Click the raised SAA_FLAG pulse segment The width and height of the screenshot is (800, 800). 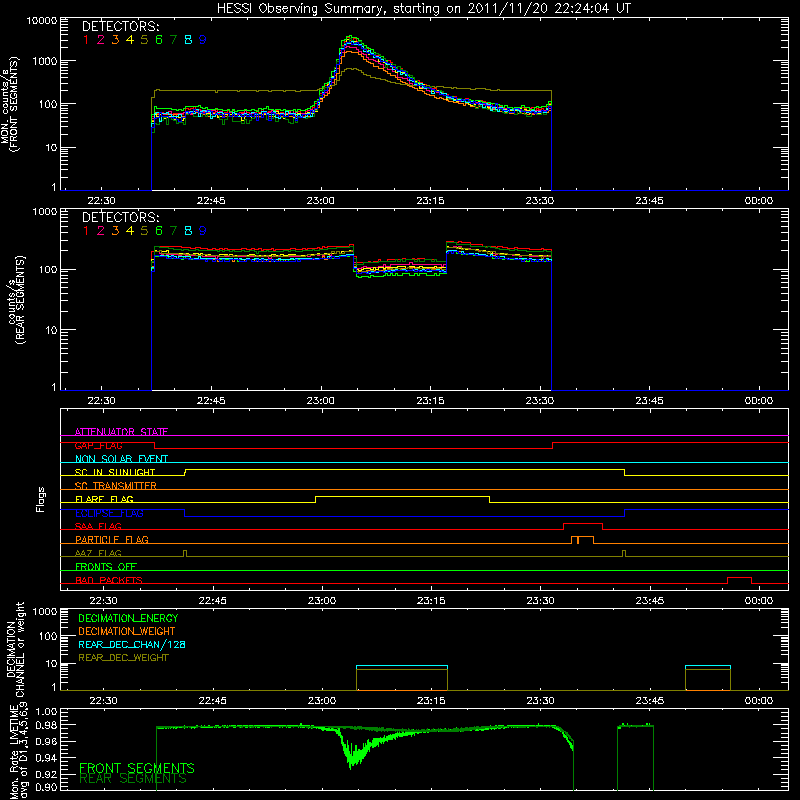coord(583,523)
